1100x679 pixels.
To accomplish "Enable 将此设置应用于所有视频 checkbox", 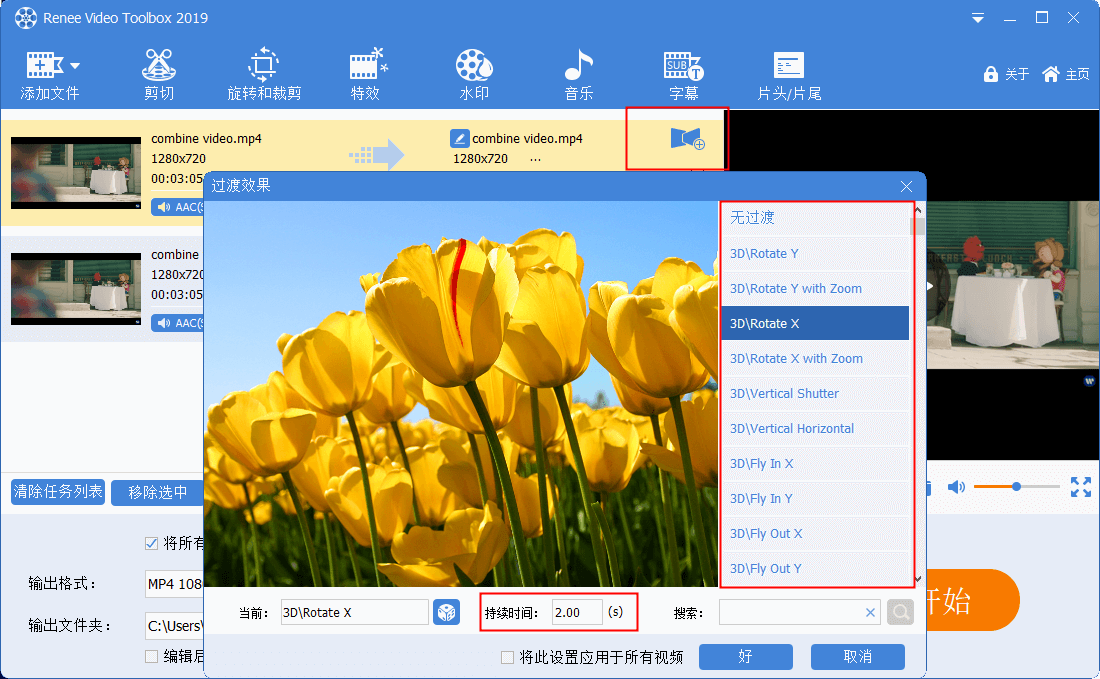I will pos(508,657).
